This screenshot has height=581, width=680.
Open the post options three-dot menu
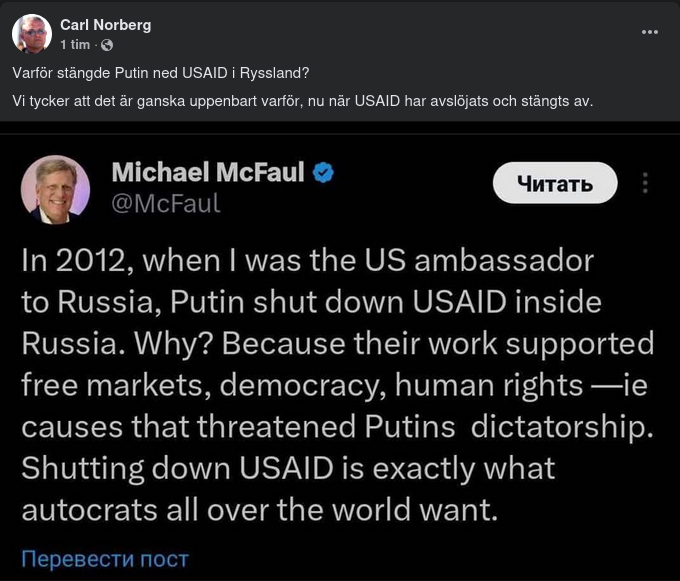[x=650, y=32]
